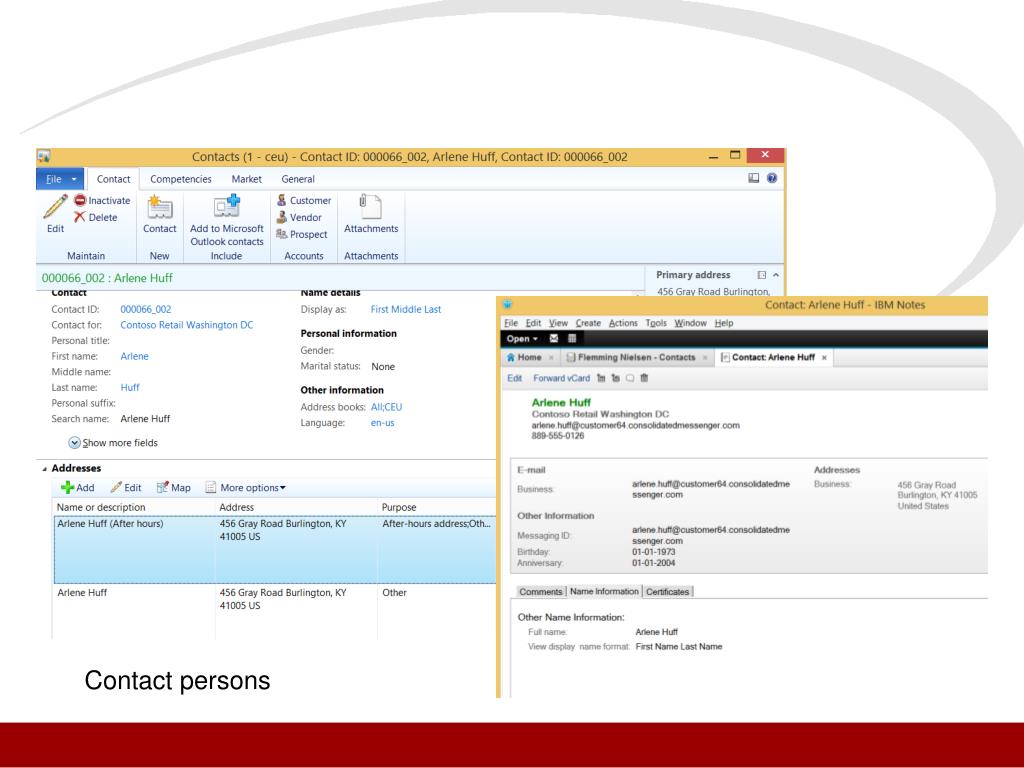Click the first folder icon after Forward vCard
This screenshot has height=768, width=1024.
click(x=601, y=378)
